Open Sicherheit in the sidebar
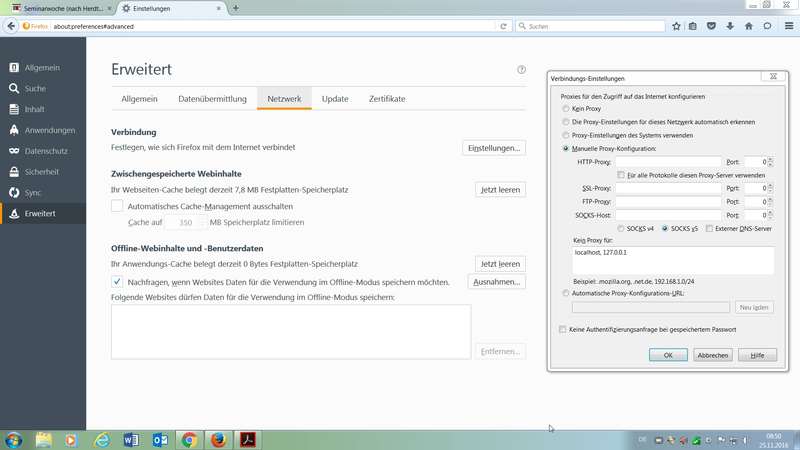Screen dimensions: 800x450 43,172
